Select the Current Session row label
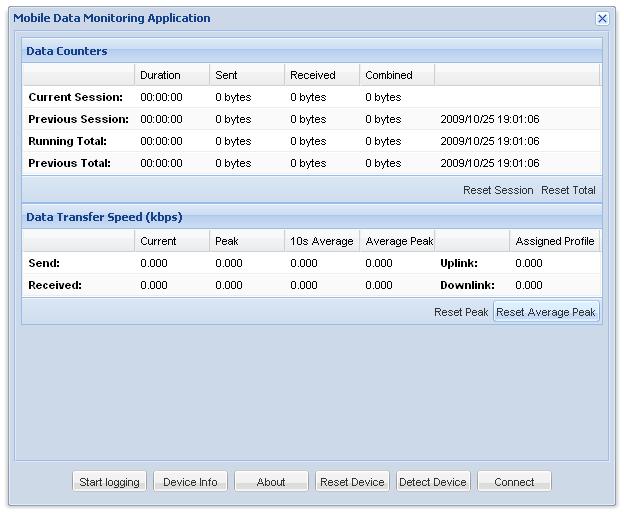The height and width of the screenshot is (514, 624). point(76,97)
